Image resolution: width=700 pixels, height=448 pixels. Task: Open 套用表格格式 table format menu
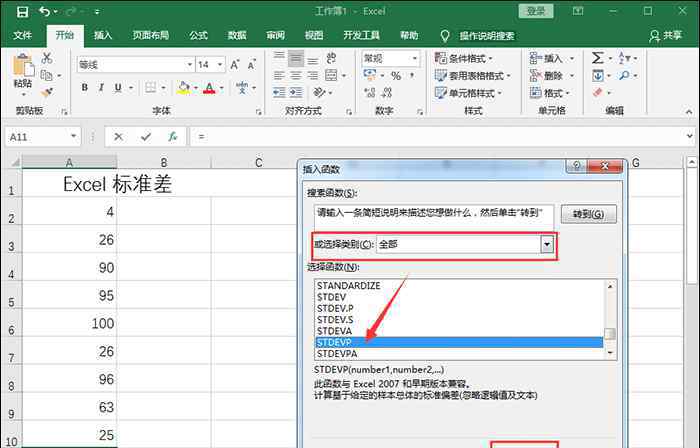[x=472, y=75]
